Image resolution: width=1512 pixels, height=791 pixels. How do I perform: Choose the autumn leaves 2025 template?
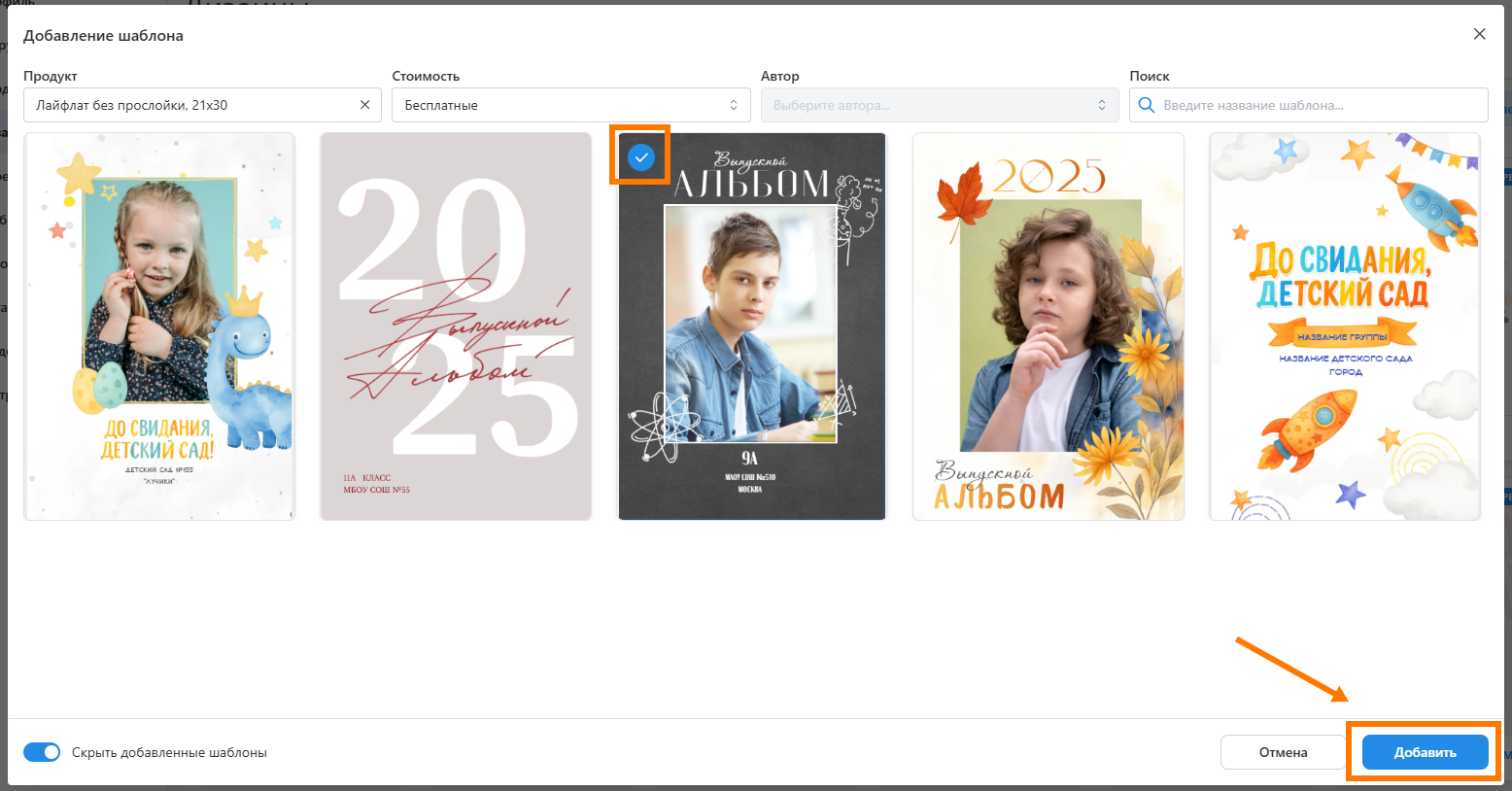click(x=1048, y=327)
